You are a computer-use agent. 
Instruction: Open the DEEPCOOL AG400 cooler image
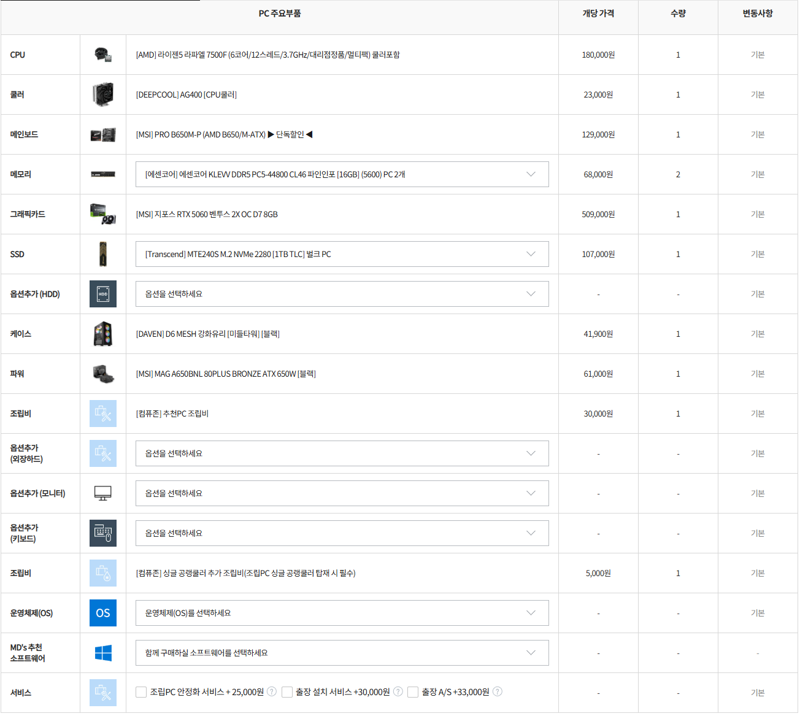(x=103, y=94)
